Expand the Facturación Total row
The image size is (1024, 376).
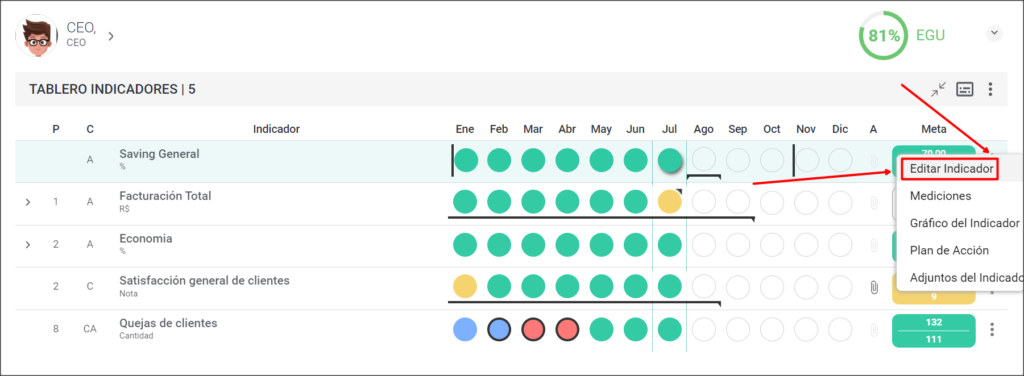27,202
